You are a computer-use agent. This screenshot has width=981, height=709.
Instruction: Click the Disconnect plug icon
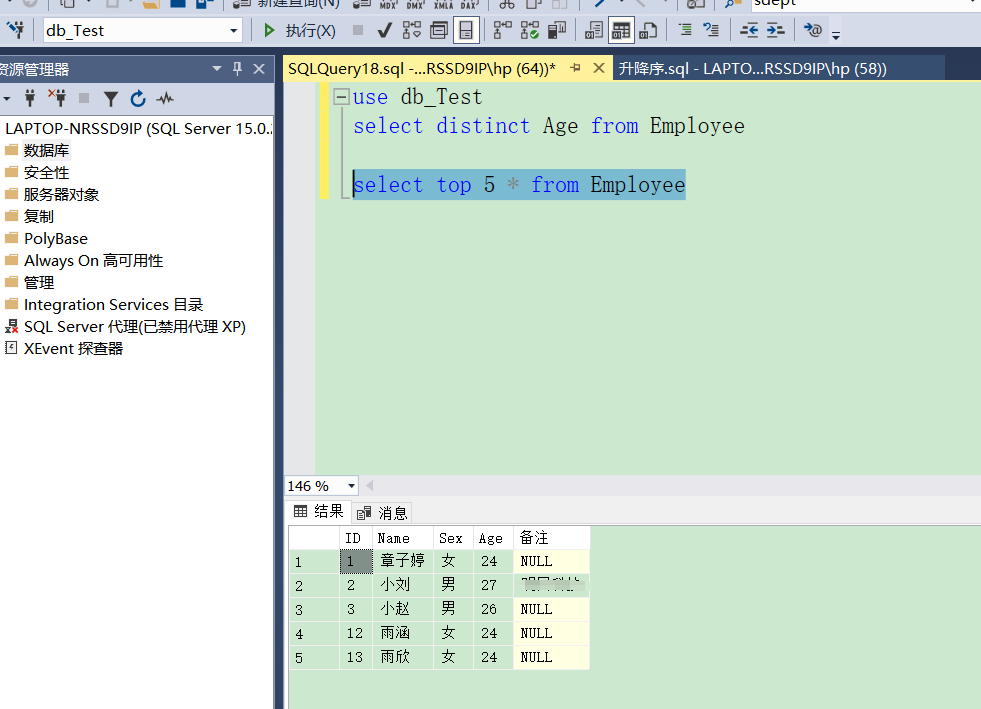[x=58, y=98]
